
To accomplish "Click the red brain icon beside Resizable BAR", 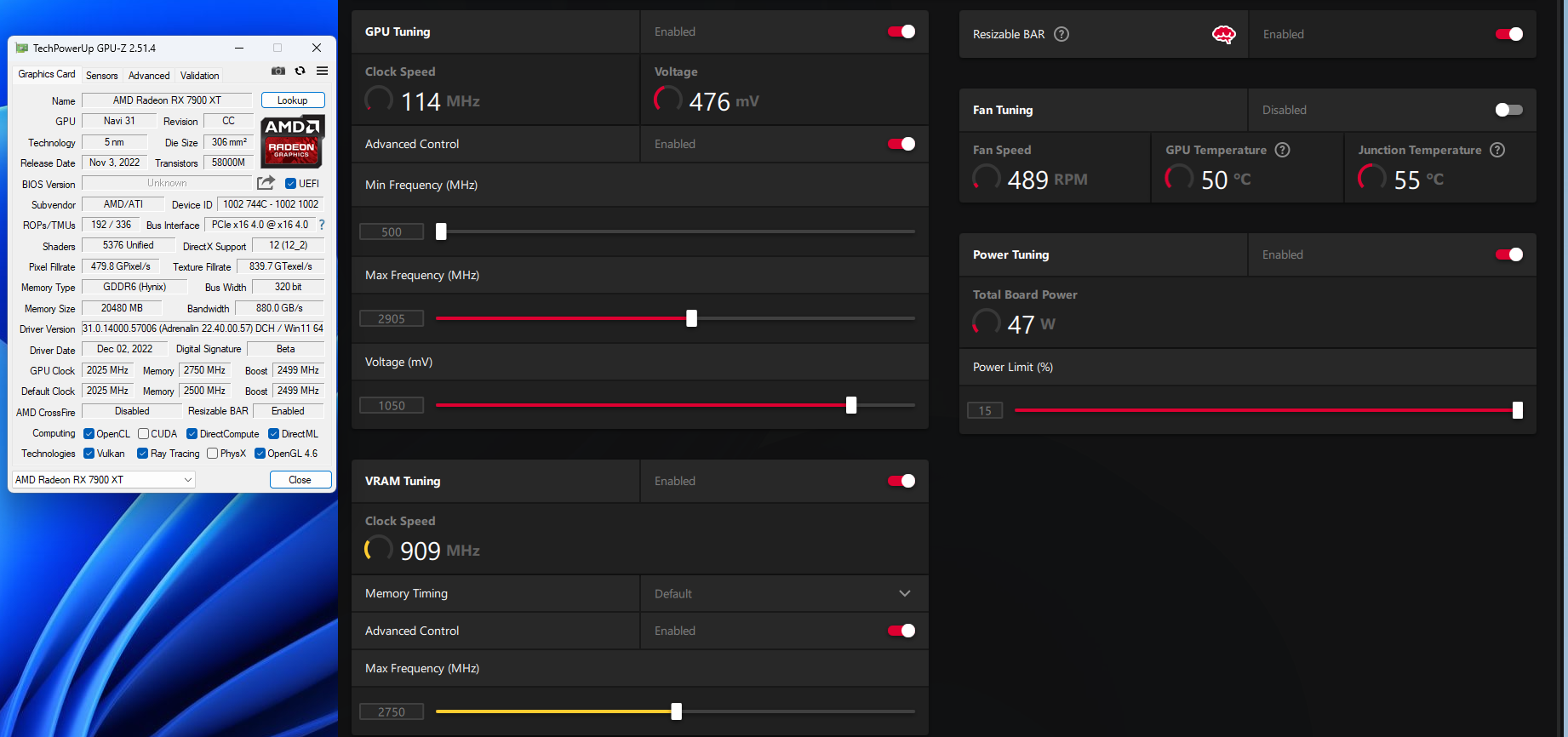I will coord(1223,34).
